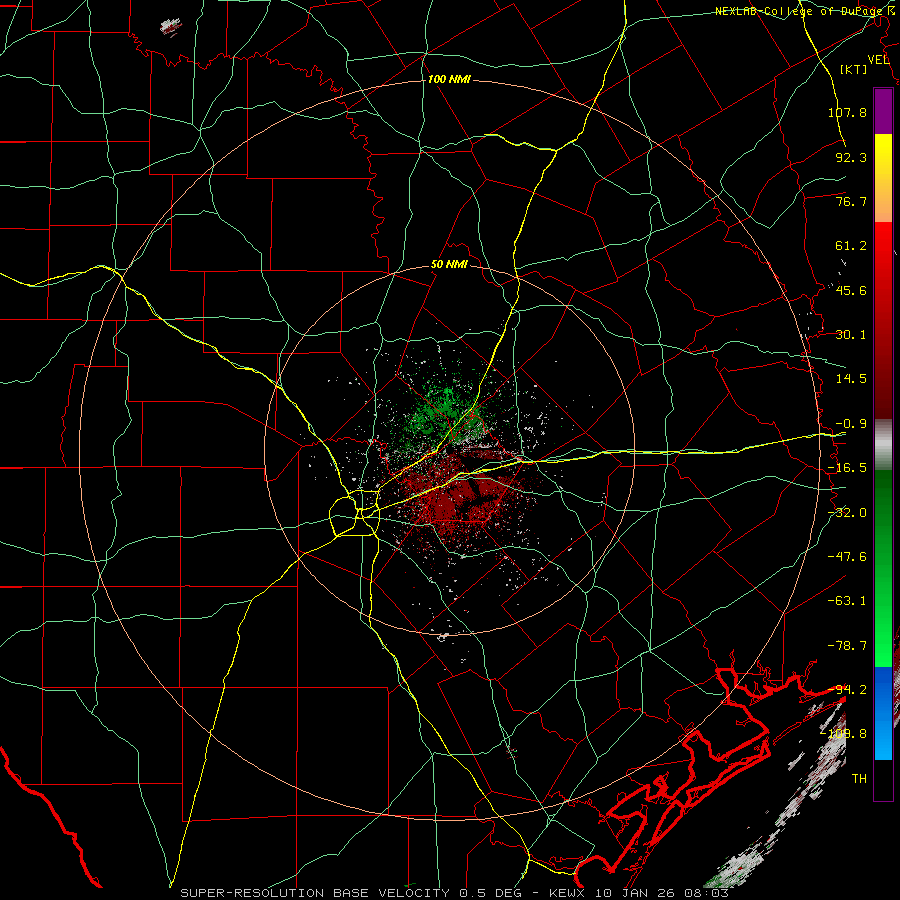Click the -32.0 legend value

pos(847,513)
